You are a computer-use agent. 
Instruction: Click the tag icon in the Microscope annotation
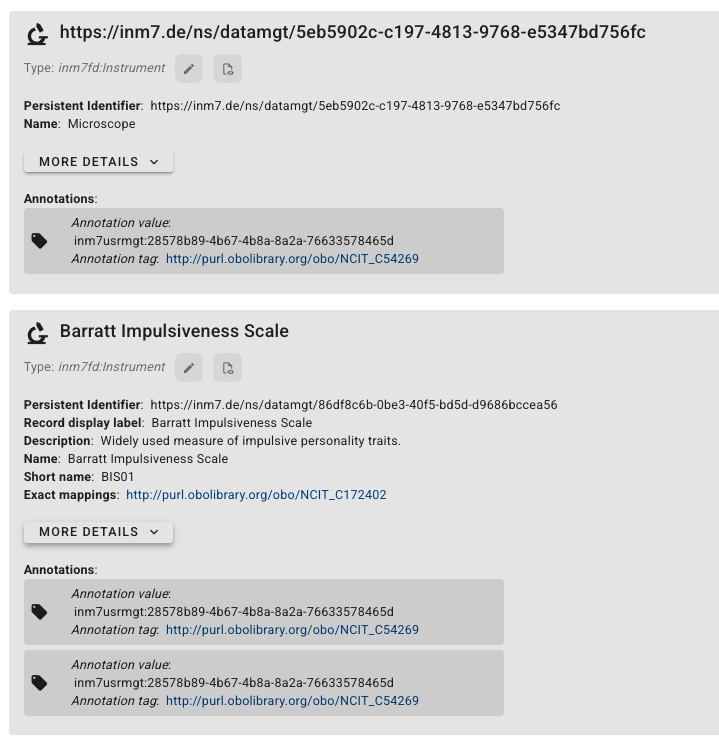(39, 241)
